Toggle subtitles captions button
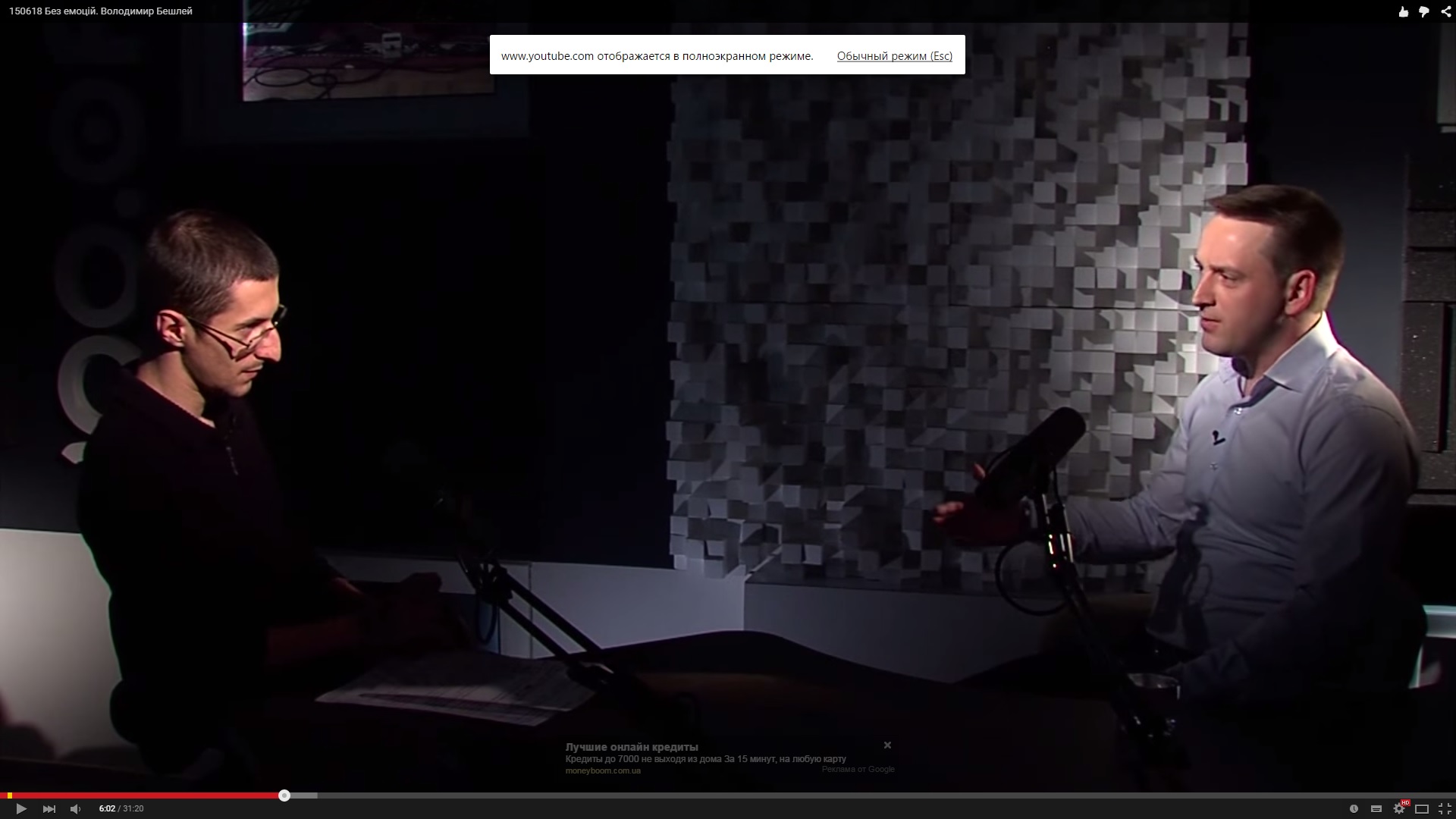 (x=1376, y=809)
